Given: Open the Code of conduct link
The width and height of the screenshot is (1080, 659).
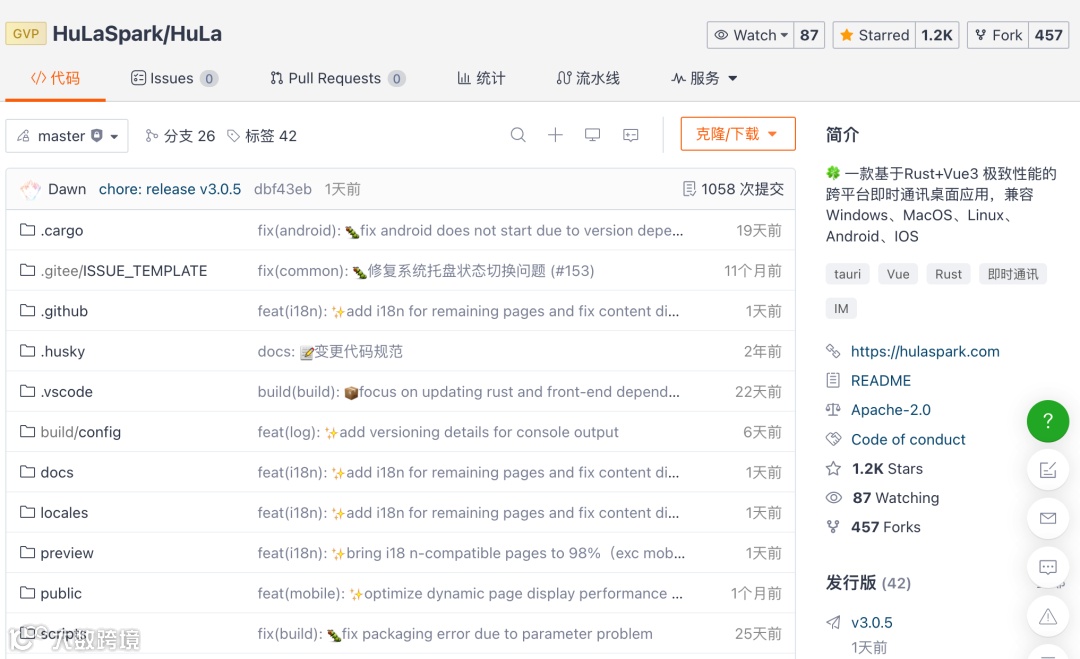Looking at the screenshot, I should pyautogui.click(x=908, y=439).
